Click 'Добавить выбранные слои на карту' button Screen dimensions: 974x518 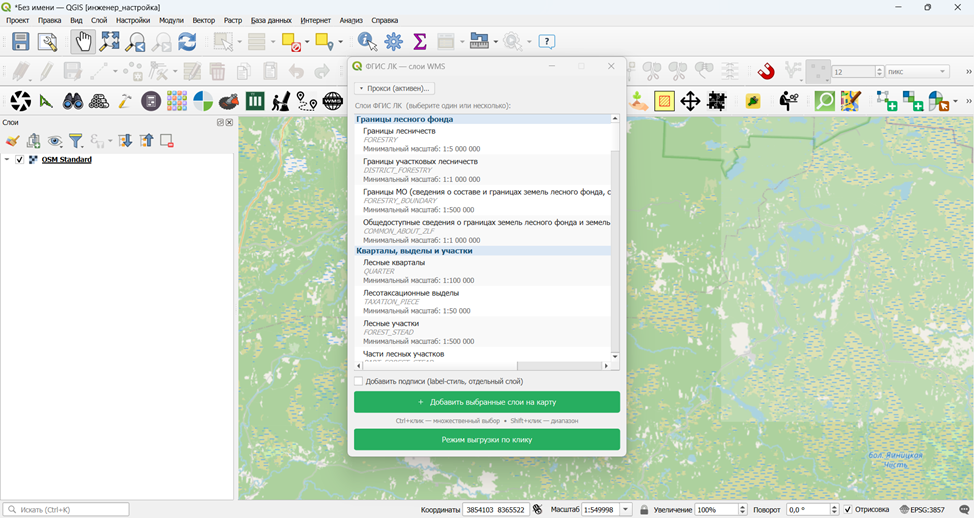[487, 402]
